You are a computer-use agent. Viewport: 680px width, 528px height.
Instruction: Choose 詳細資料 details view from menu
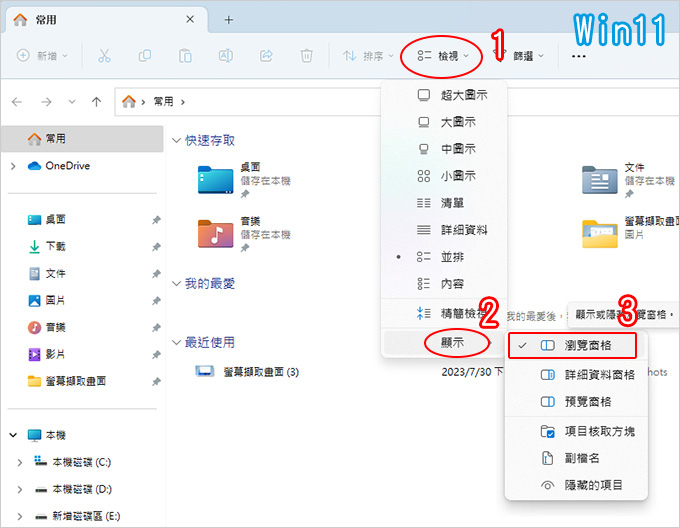pos(444,230)
